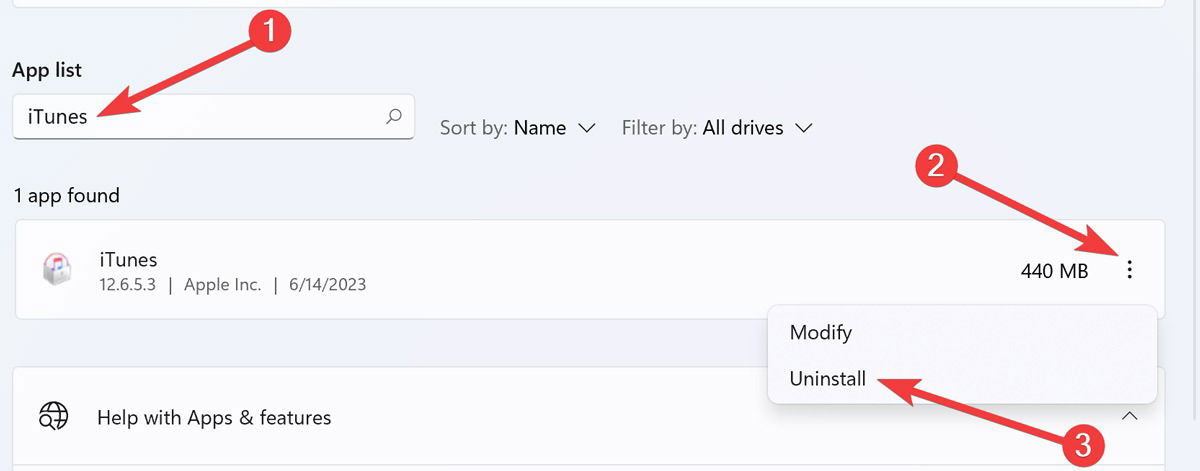Click the Help with Apps & features label
This screenshot has width=1200, height=471.
[x=214, y=417]
